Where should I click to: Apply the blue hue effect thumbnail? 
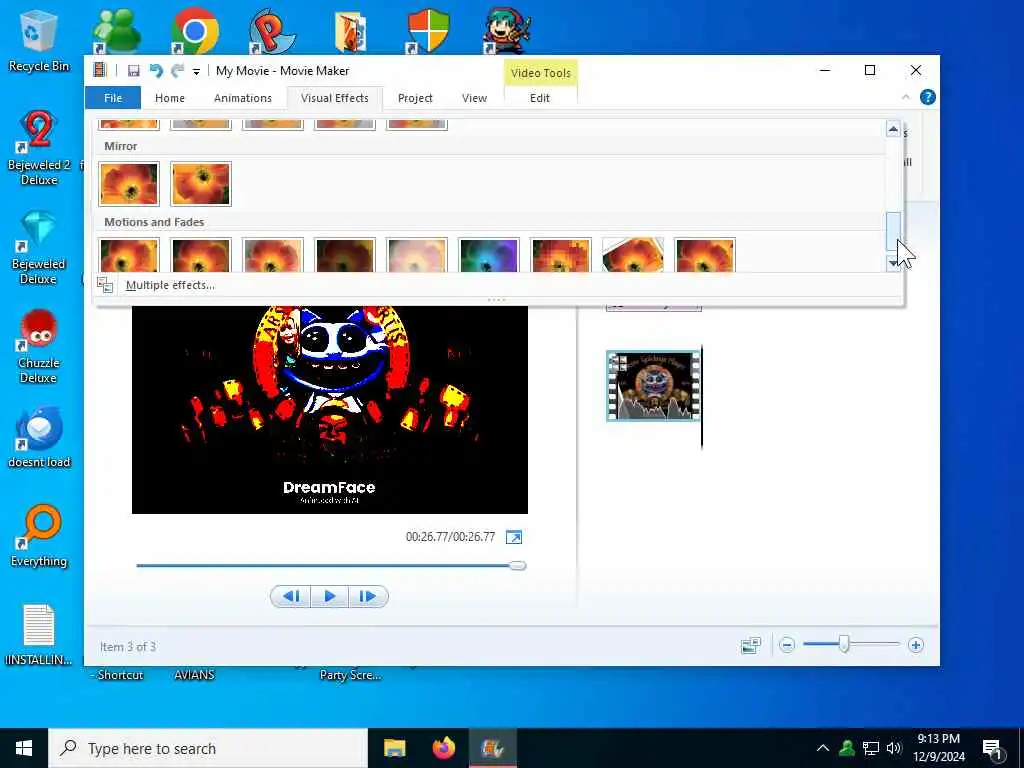[488, 255]
